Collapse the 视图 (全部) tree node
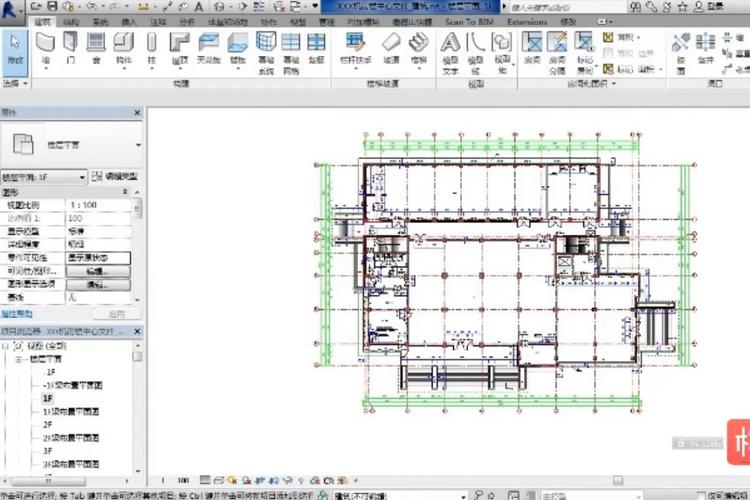Image resolution: width=750 pixels, height=500 pixels. (x=5, y=345)
